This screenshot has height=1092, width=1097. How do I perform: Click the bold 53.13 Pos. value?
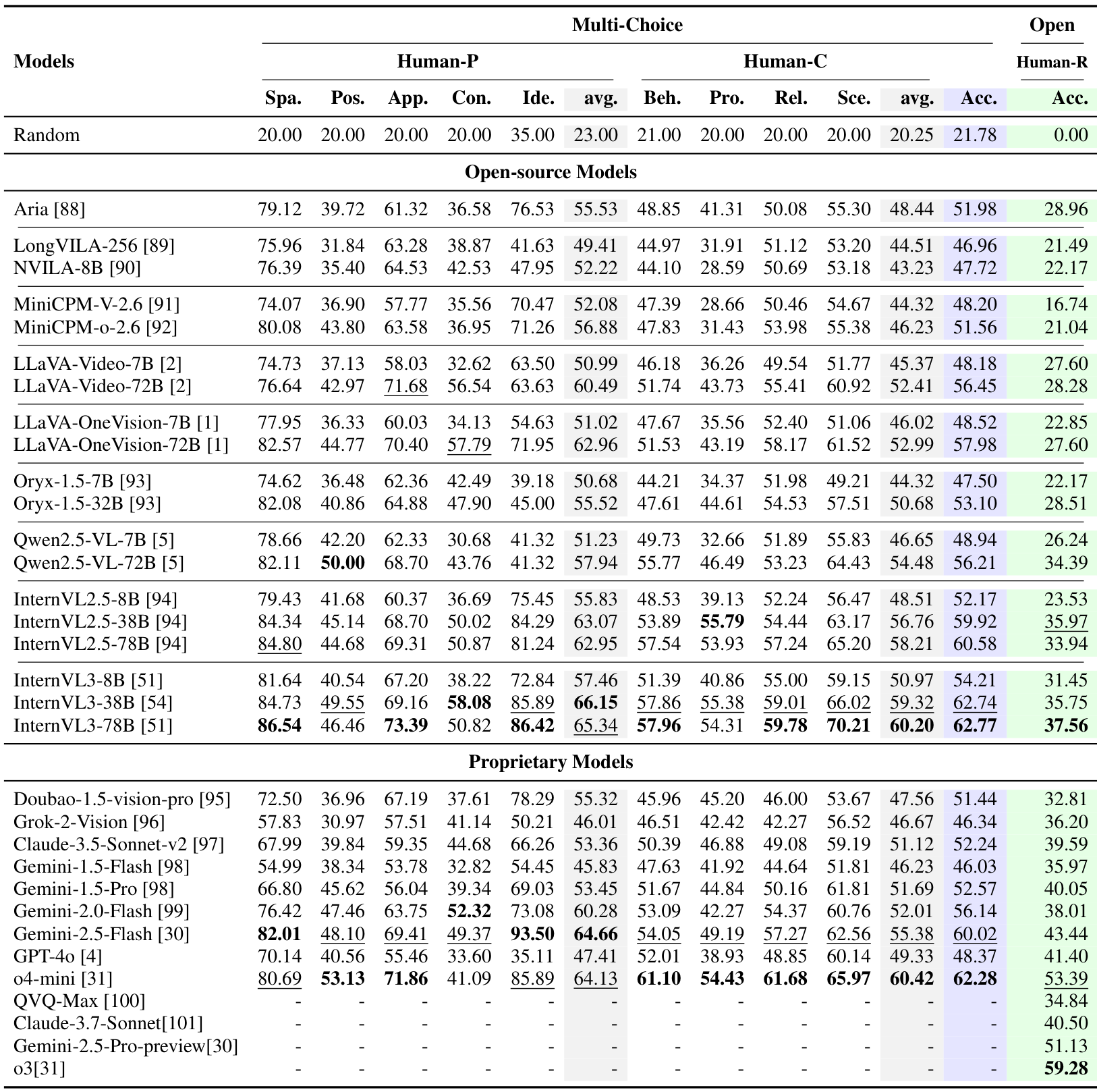click(x=342, y=979)
